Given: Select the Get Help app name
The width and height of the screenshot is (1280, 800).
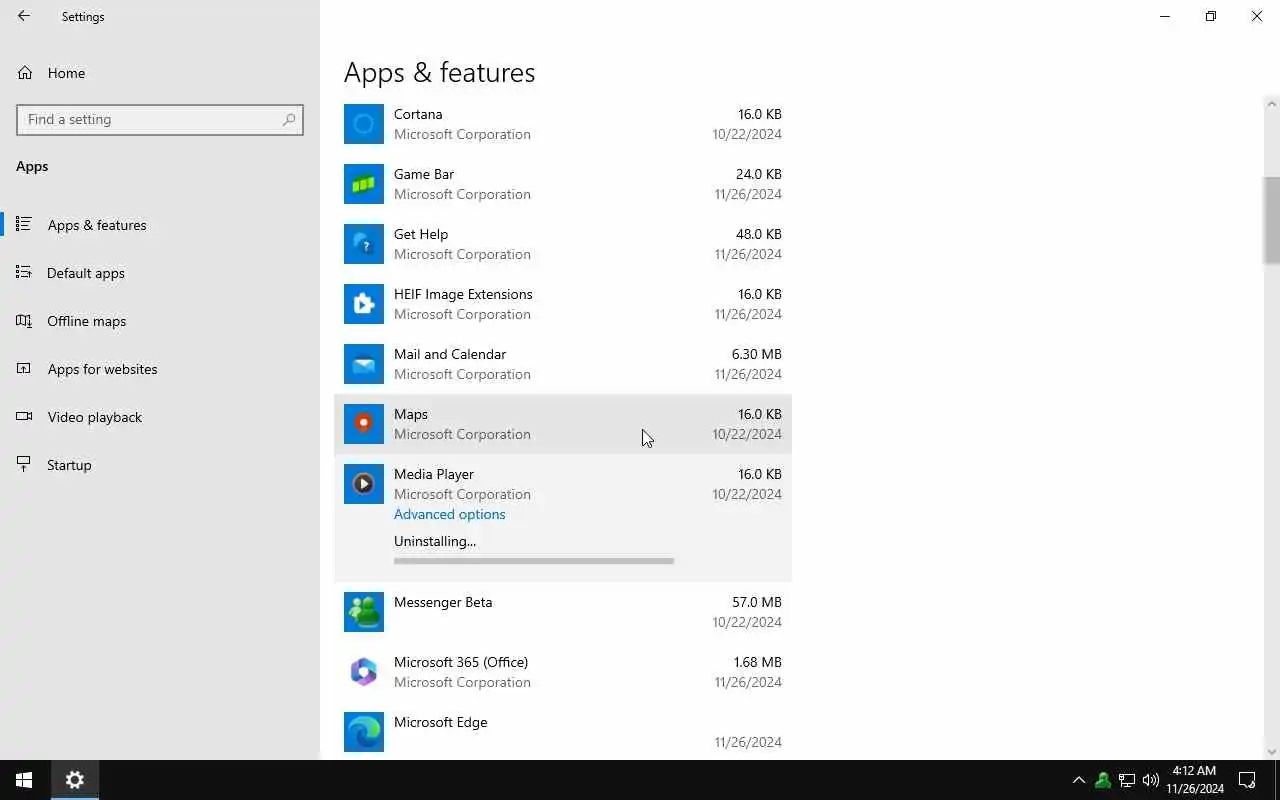Looking at the screenshot, I should tap(421, 234).
